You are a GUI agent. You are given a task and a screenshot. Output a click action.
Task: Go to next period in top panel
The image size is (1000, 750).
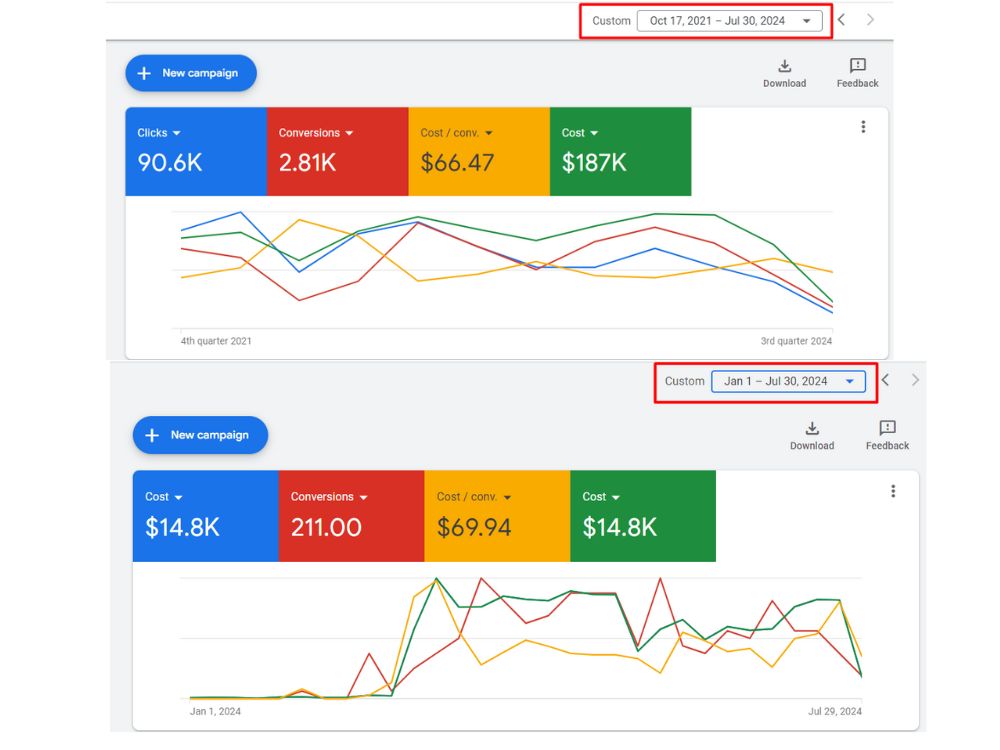870,20
